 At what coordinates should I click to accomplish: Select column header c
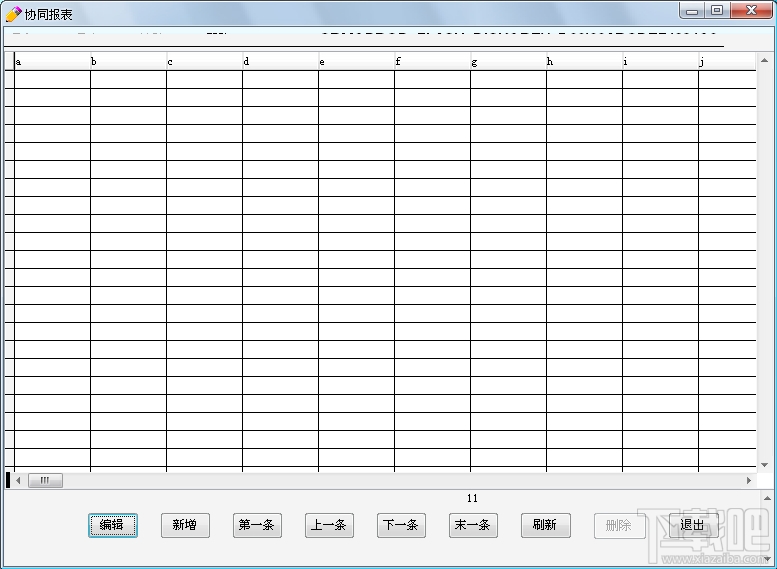point(204,61)
